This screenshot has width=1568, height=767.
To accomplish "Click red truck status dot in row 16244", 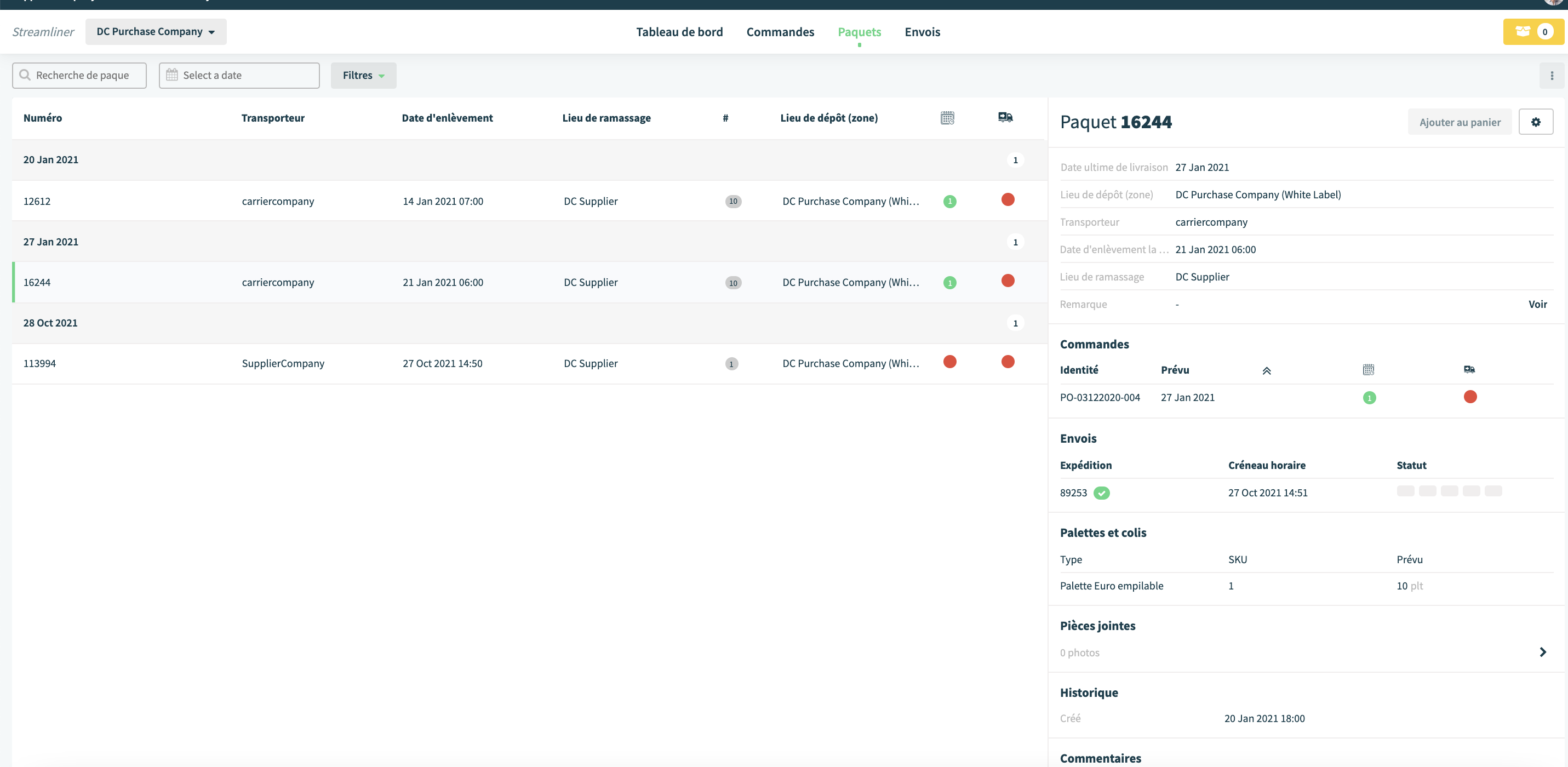I will coord(1008,281).
